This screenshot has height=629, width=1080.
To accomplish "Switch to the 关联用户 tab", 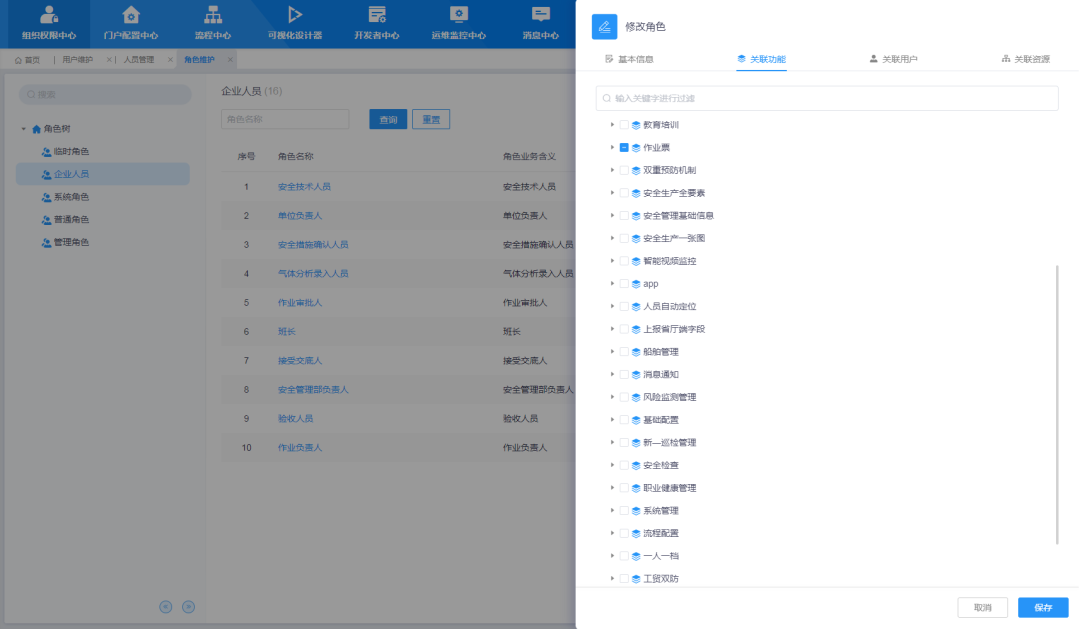I will click(892, 59).
